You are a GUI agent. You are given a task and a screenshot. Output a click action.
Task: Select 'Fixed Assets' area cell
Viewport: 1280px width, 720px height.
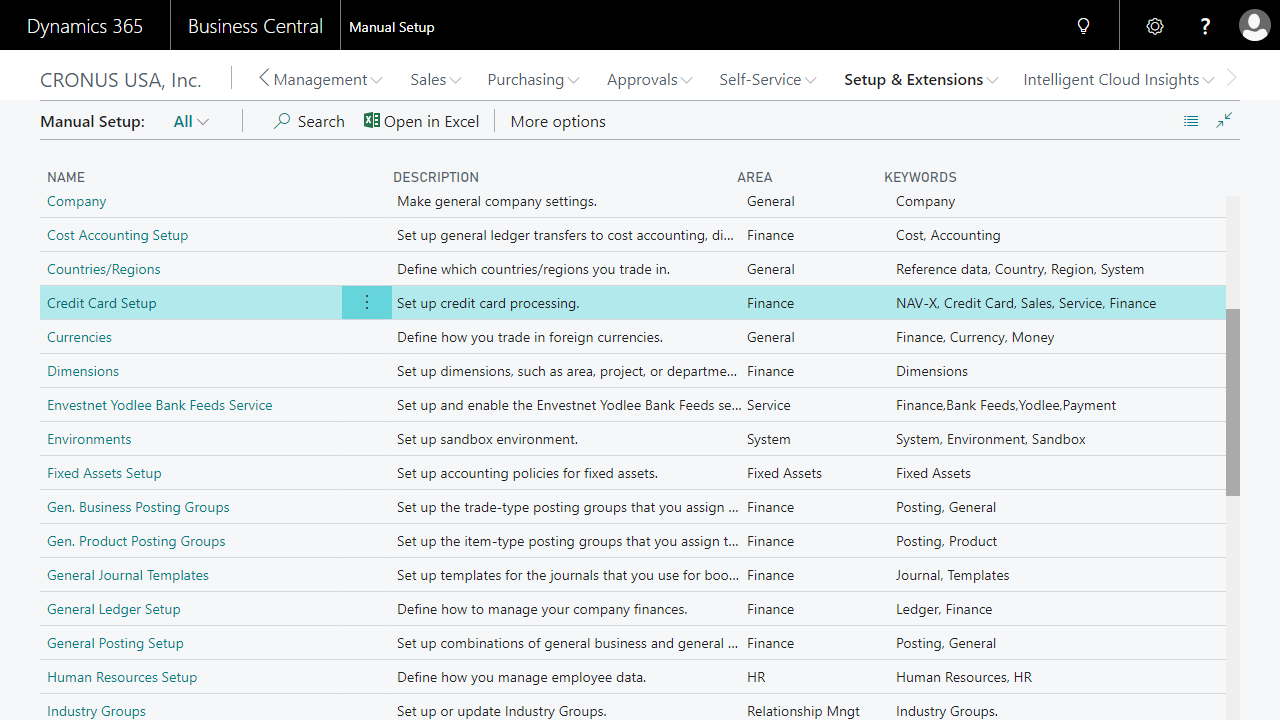(784, 473)
